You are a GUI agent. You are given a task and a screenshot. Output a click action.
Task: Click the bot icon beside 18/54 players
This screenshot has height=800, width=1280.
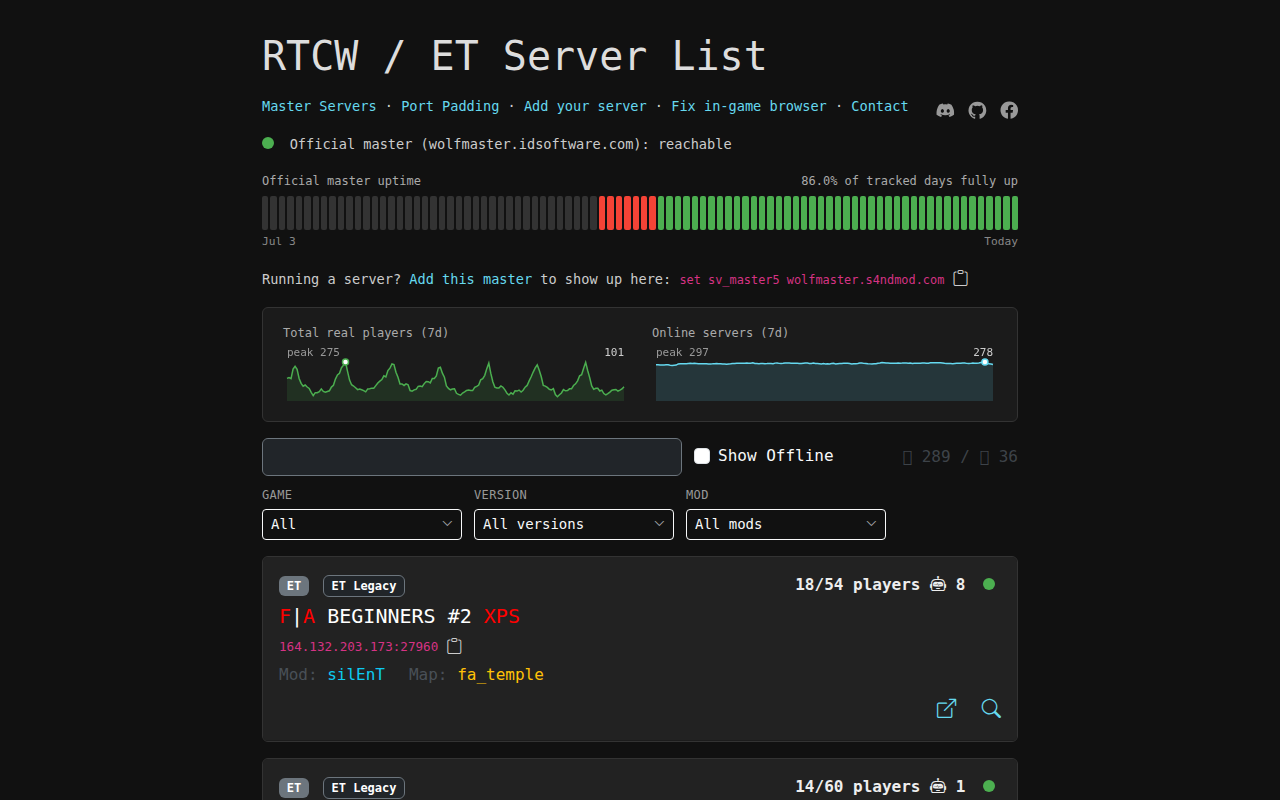tap(938, 584)
